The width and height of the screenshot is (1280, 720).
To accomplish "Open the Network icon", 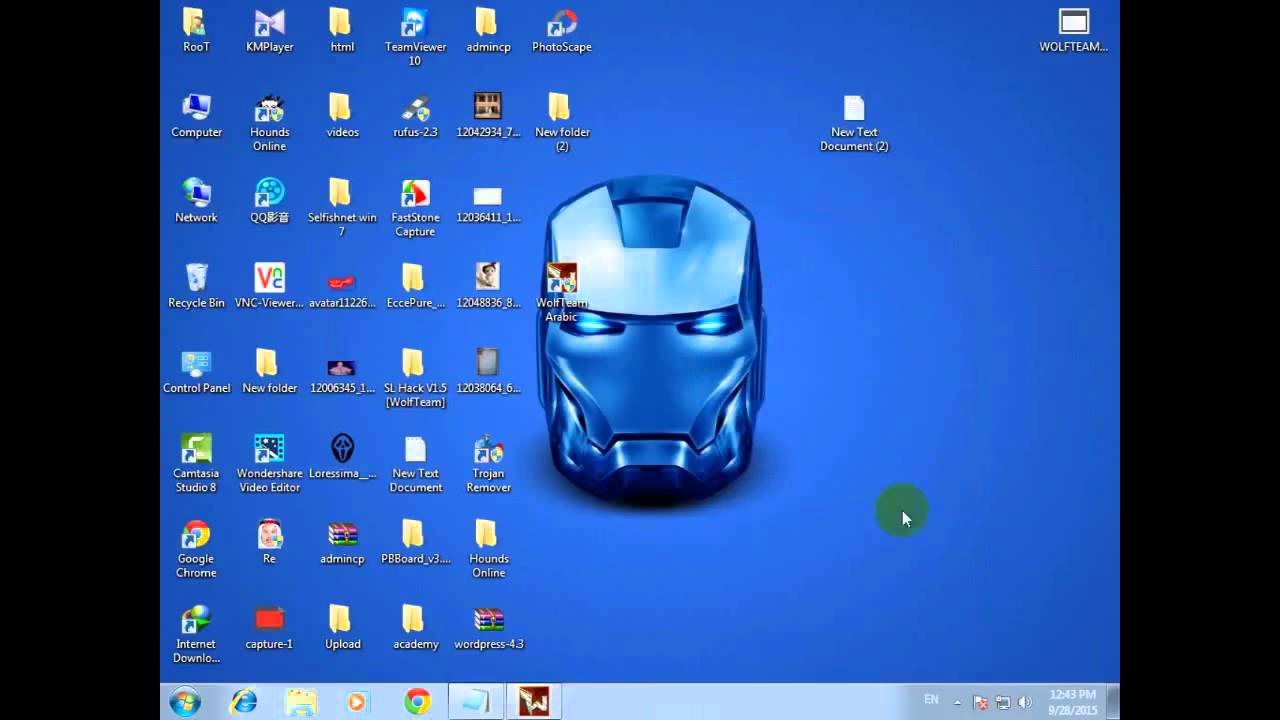I will pos(196,200).
